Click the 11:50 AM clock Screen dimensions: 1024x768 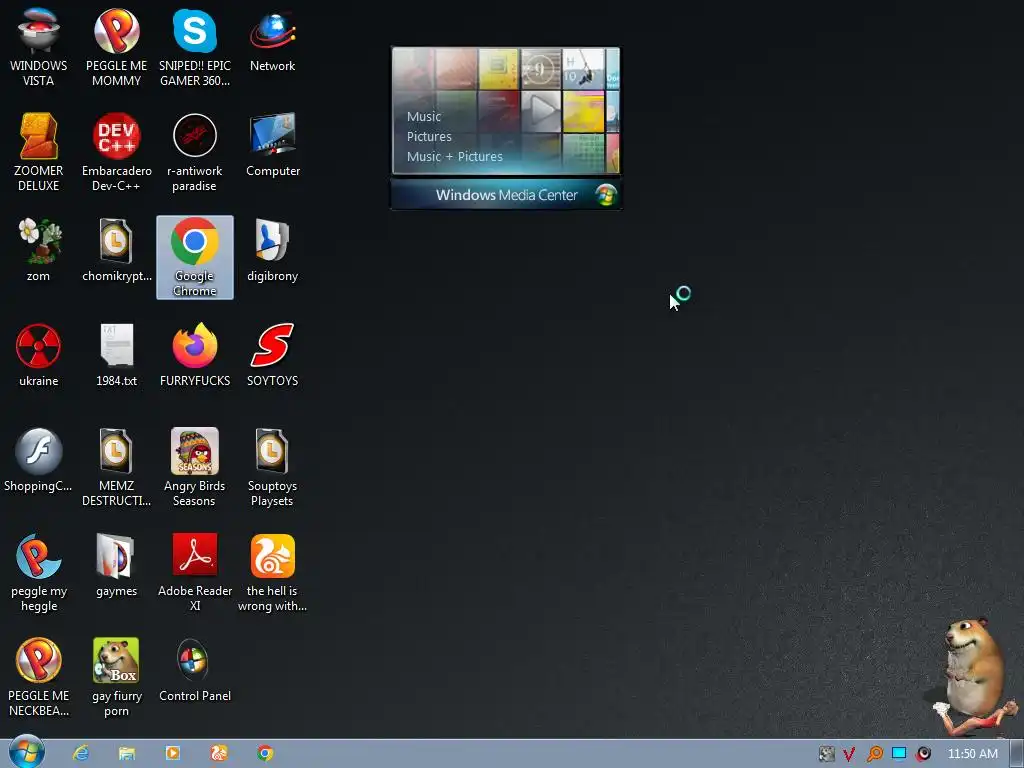tap(972, 754)
